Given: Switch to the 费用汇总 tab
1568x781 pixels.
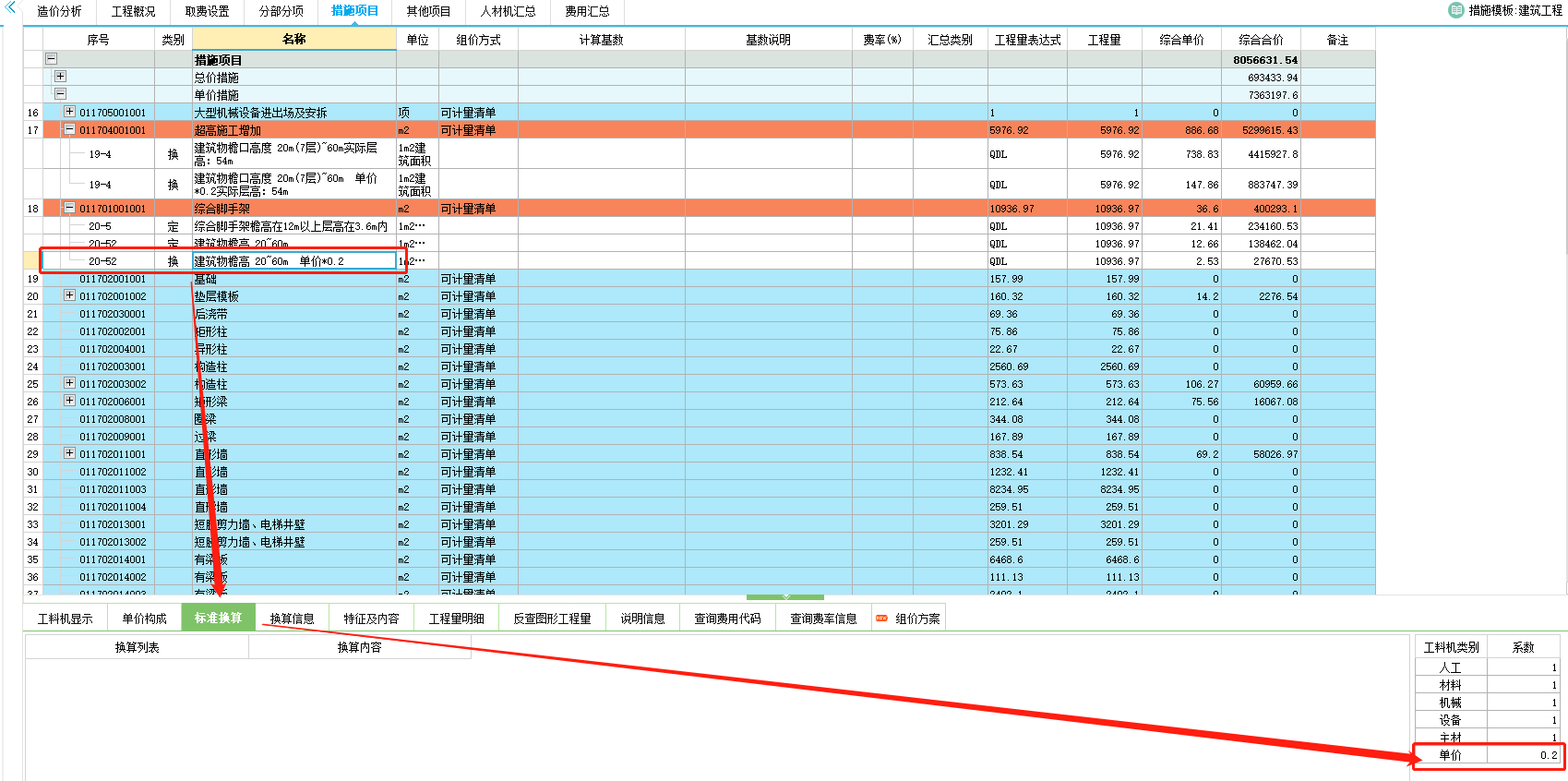Looking at the screenshot, I should (x=587, y=11).
